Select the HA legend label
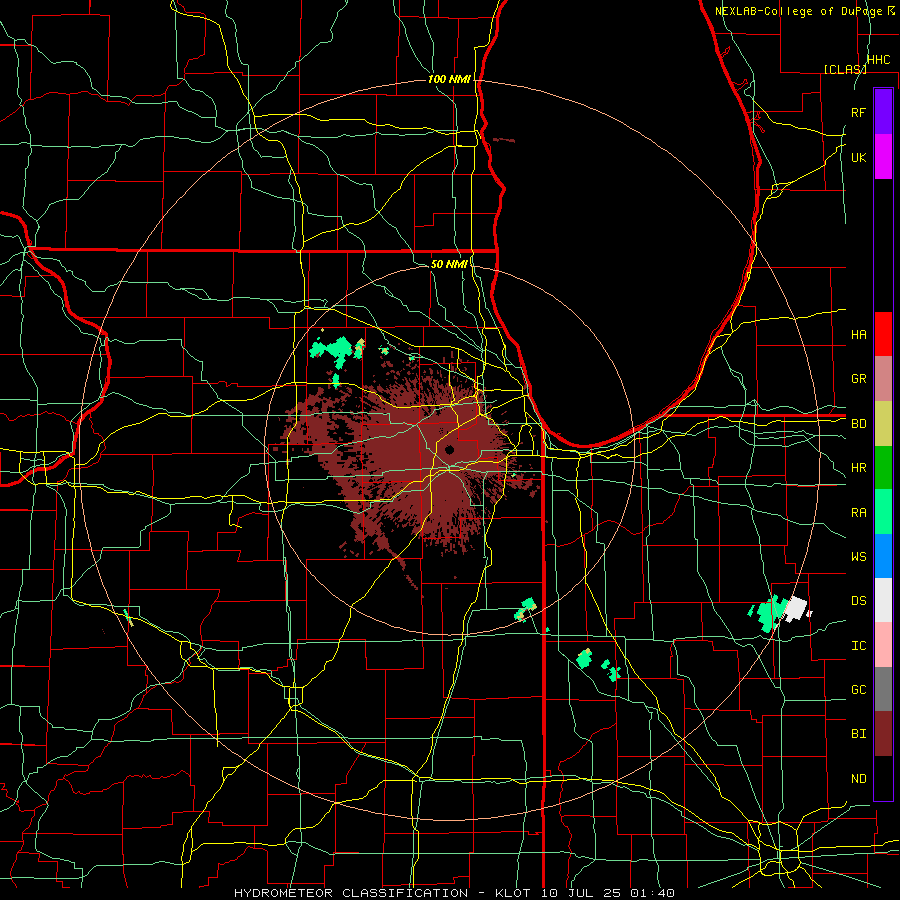 tap(859, 334)
